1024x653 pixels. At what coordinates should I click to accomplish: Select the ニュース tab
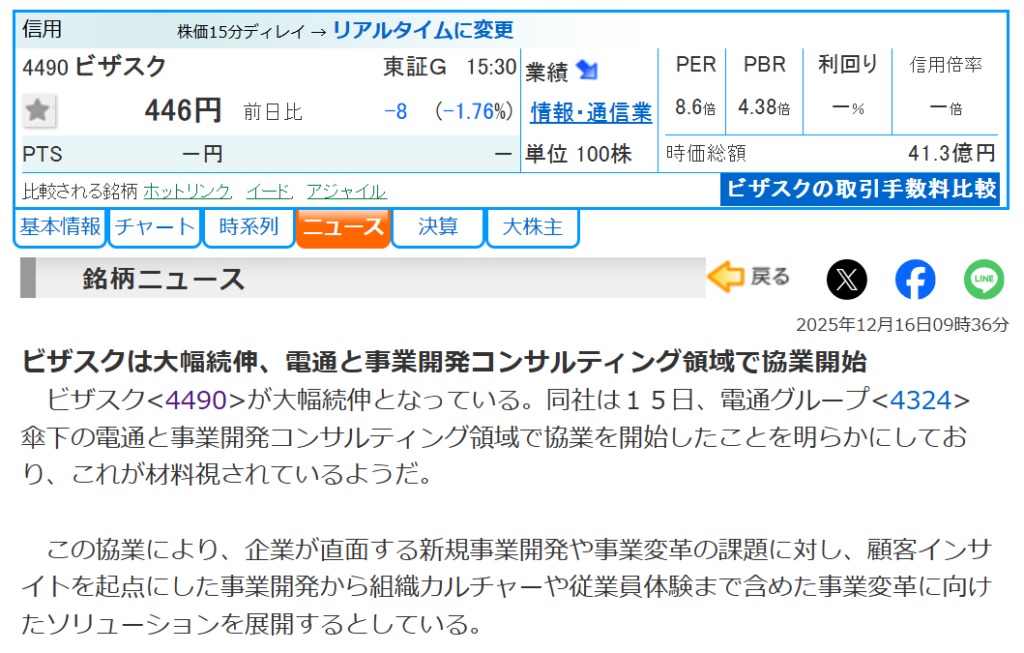(x=342, y=227)
